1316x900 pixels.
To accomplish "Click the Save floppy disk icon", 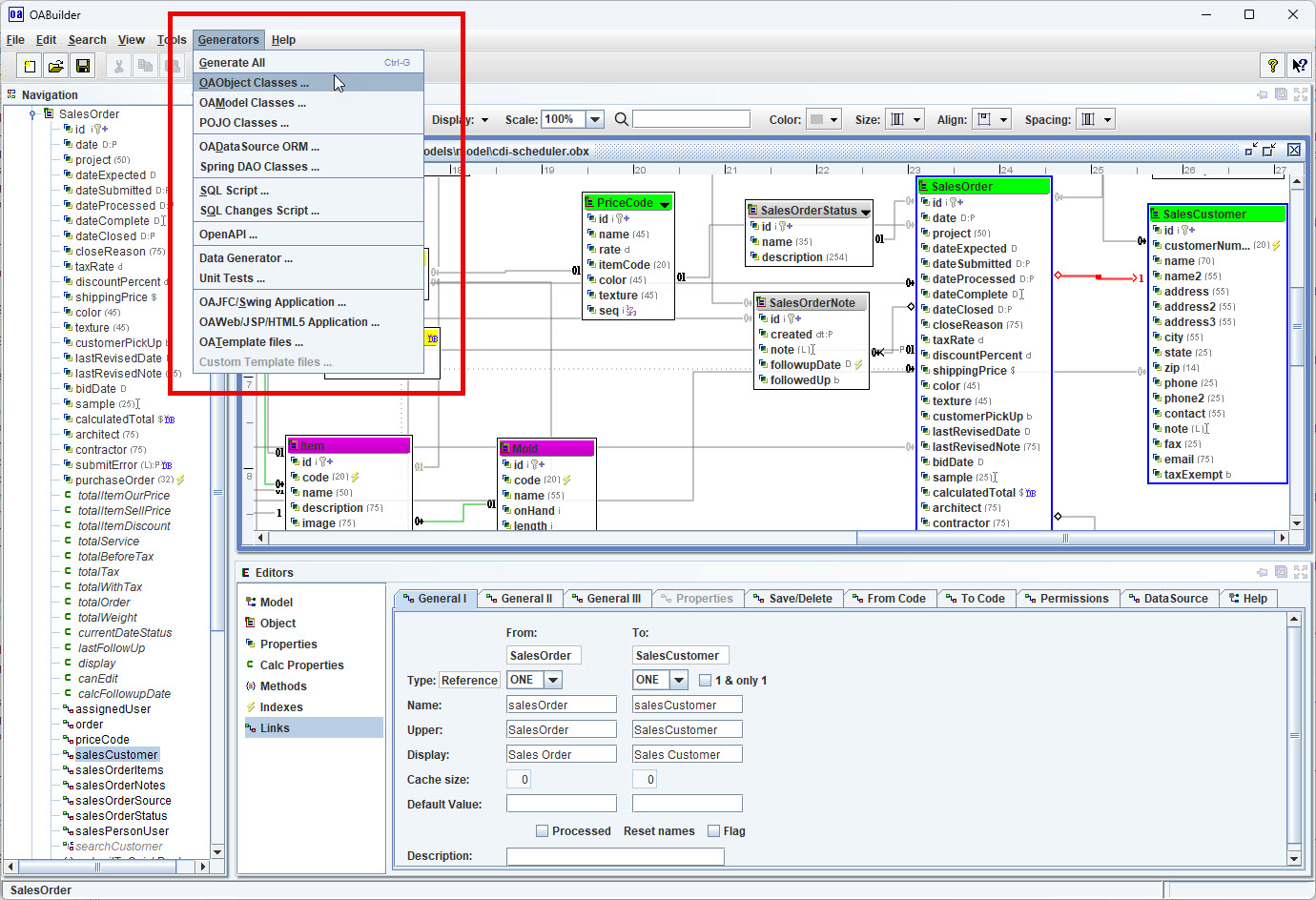I will click(x=83, y=66).
